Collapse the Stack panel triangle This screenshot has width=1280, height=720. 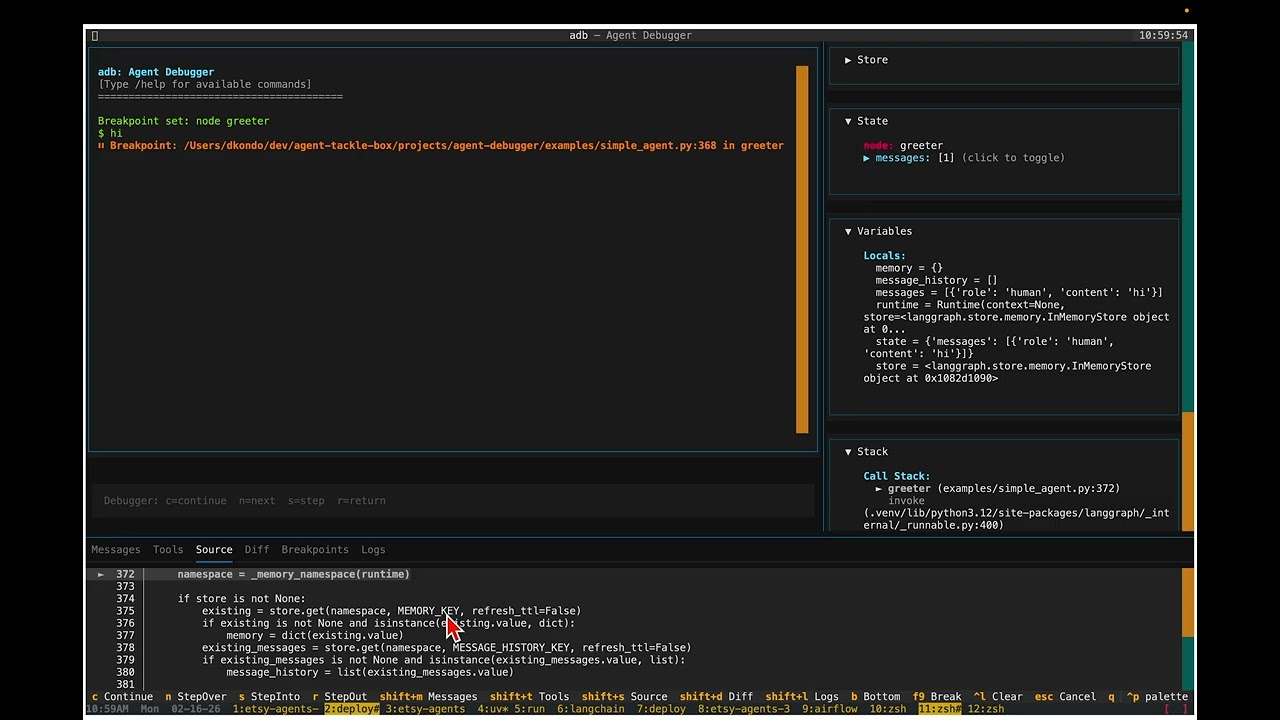(x=848, y=452)
